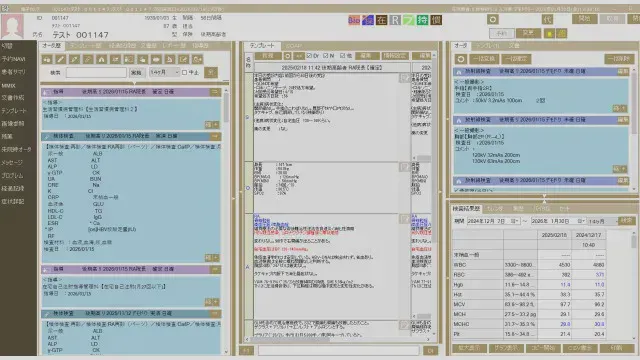Click the last icon in order history toolbar
The width and height of the screenshot is (640, 360).
[x=198, y=60]
